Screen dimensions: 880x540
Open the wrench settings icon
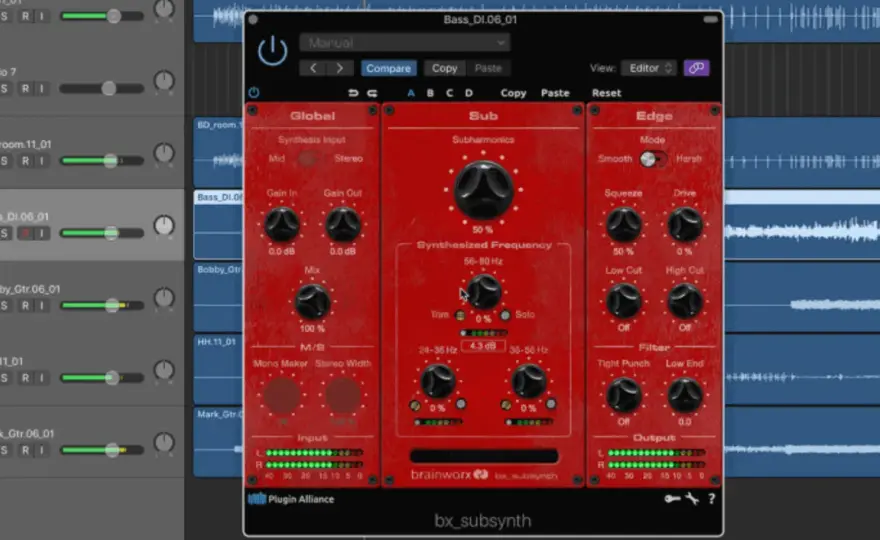click(692, 498)
